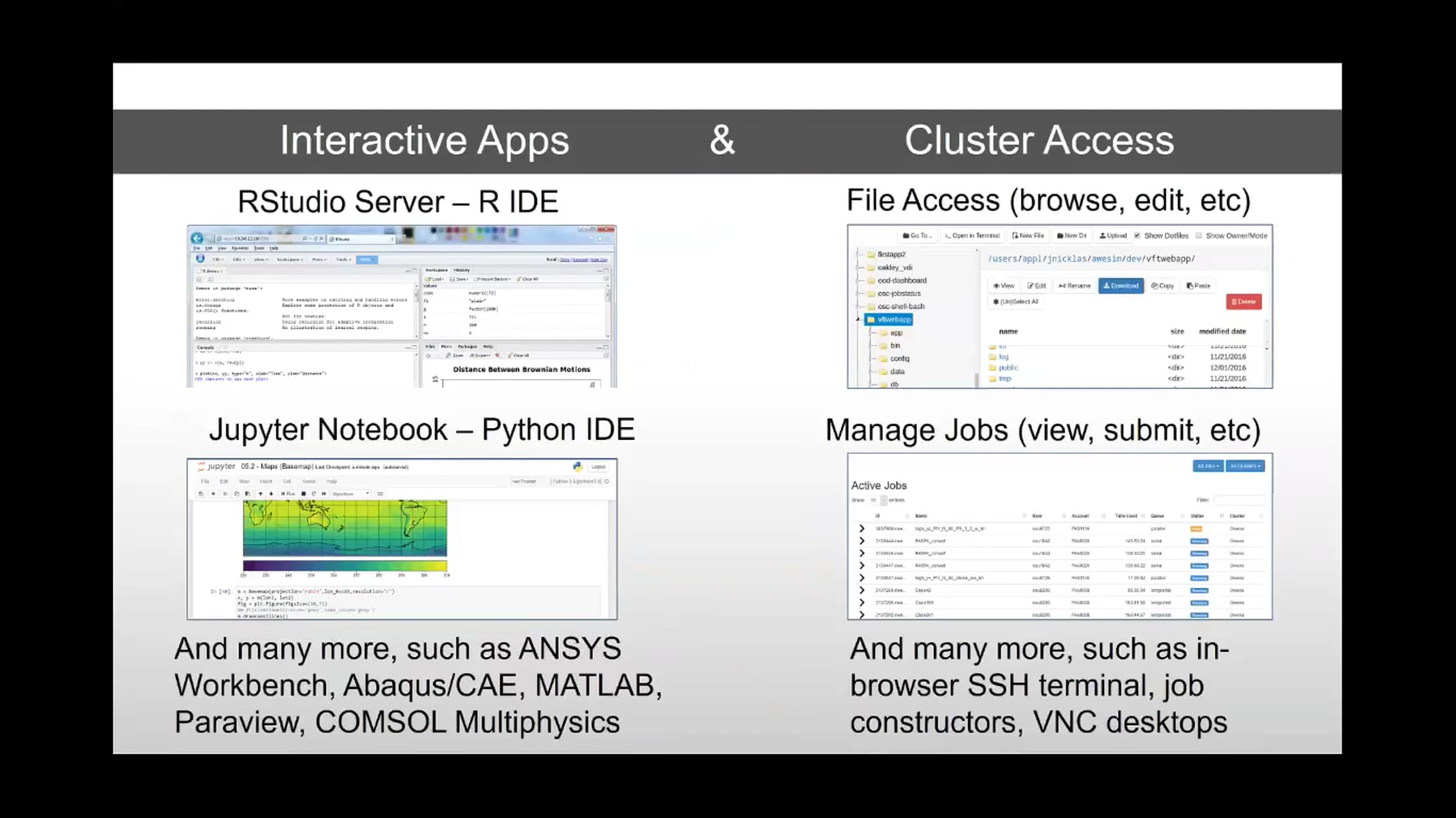Click the Jupyter restart kernel icon
This screenshot has height=818, width=1456.
(x=314, y=494)
